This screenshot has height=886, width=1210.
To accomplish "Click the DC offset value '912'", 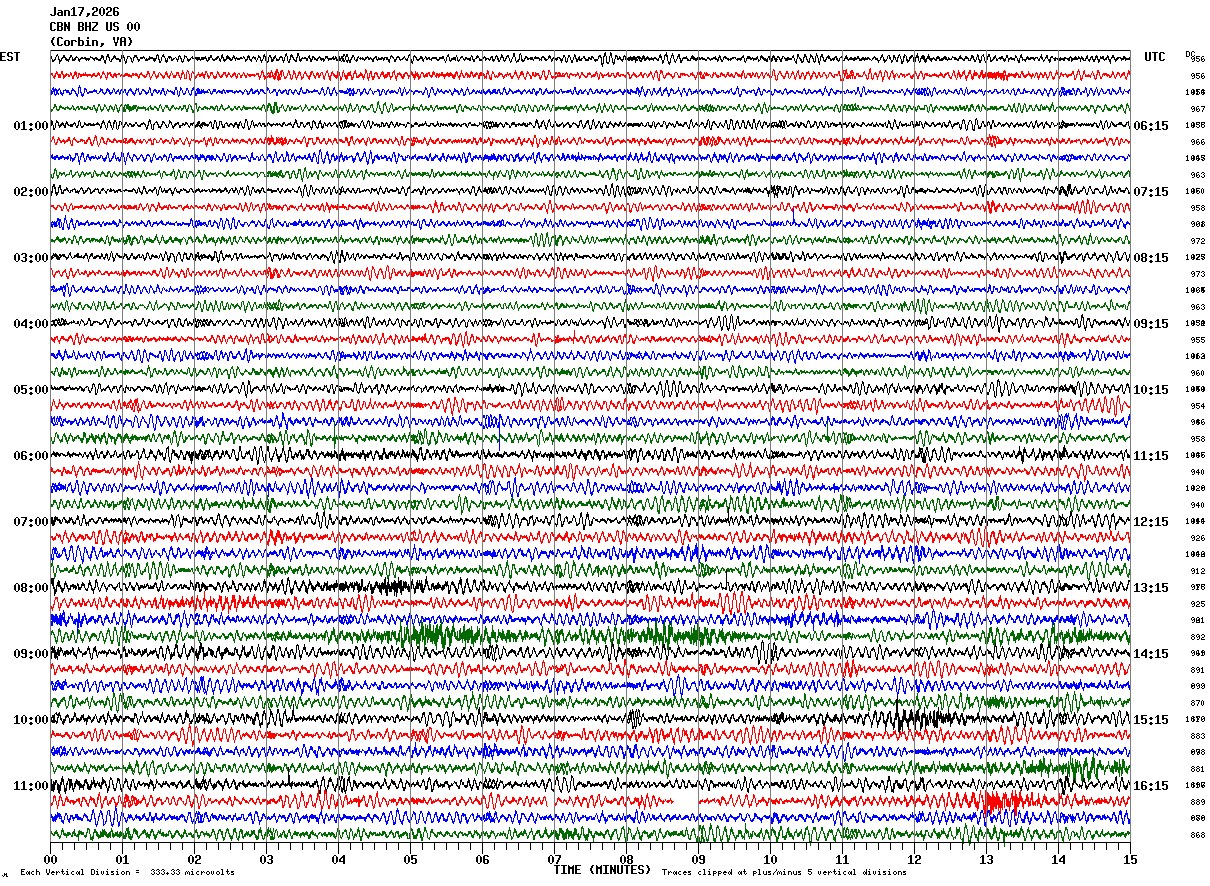I will point(1197,571).
